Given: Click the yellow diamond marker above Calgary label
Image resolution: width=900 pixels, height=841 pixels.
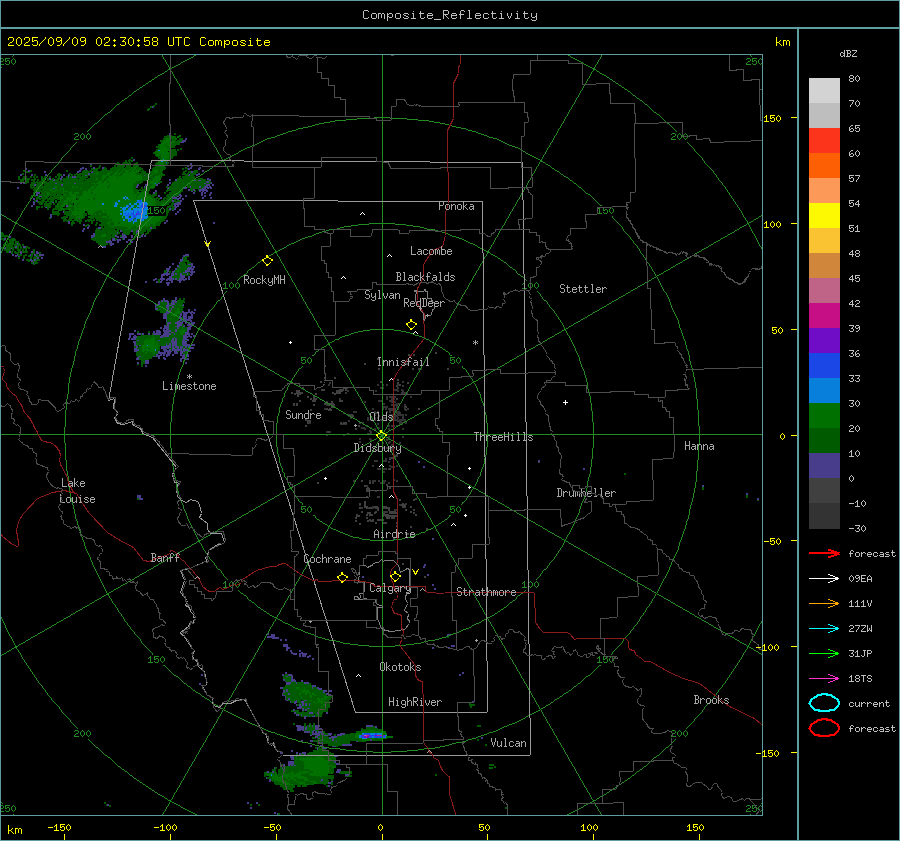Looking at the screenshot, I should (x=395, y=576).
